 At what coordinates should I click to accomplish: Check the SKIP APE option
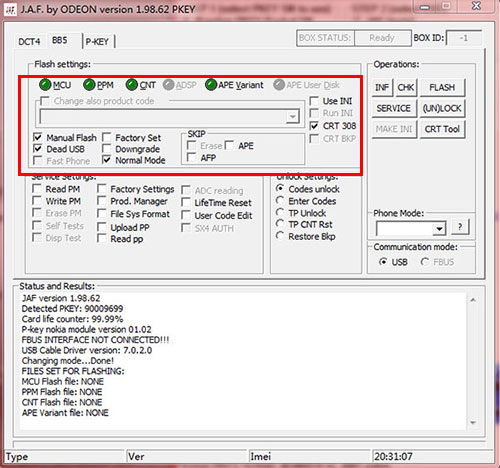(229, 145)
